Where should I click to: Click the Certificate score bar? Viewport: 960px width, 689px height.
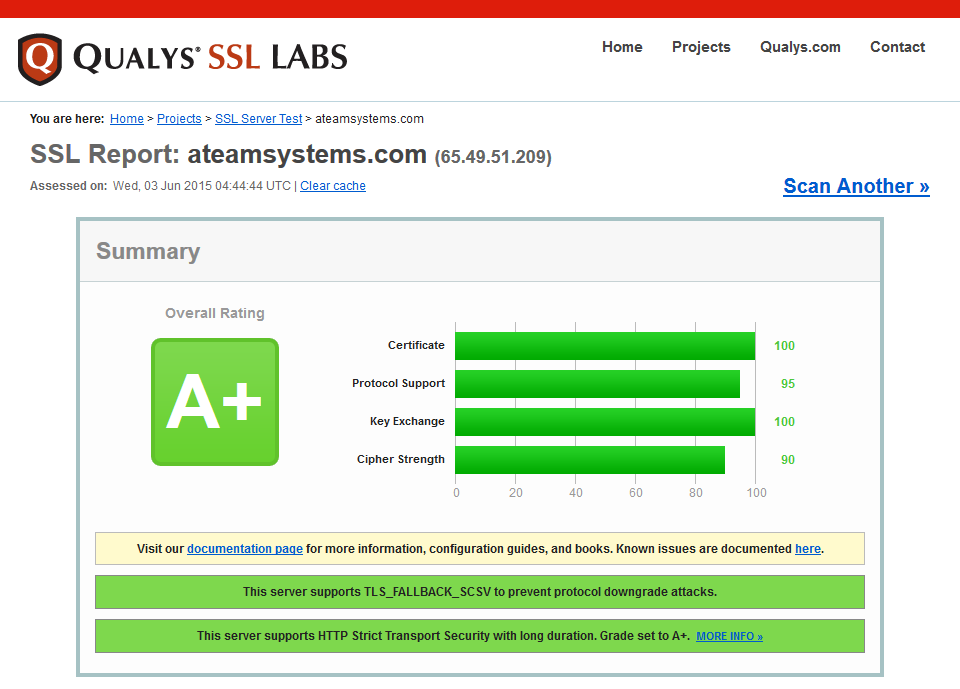point(605,346)
